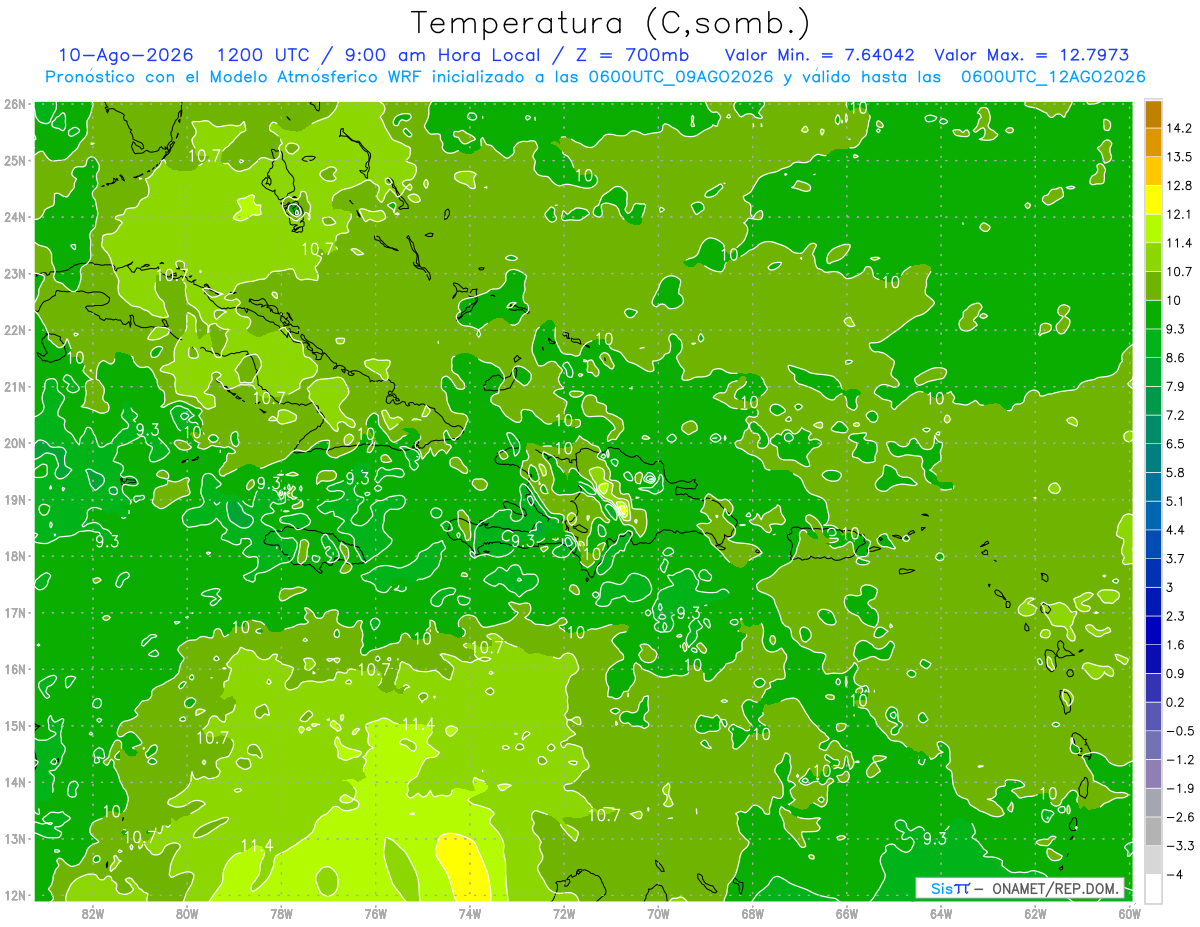
Task: Click the '19N' latitude axis label
Action: (15, 500)
